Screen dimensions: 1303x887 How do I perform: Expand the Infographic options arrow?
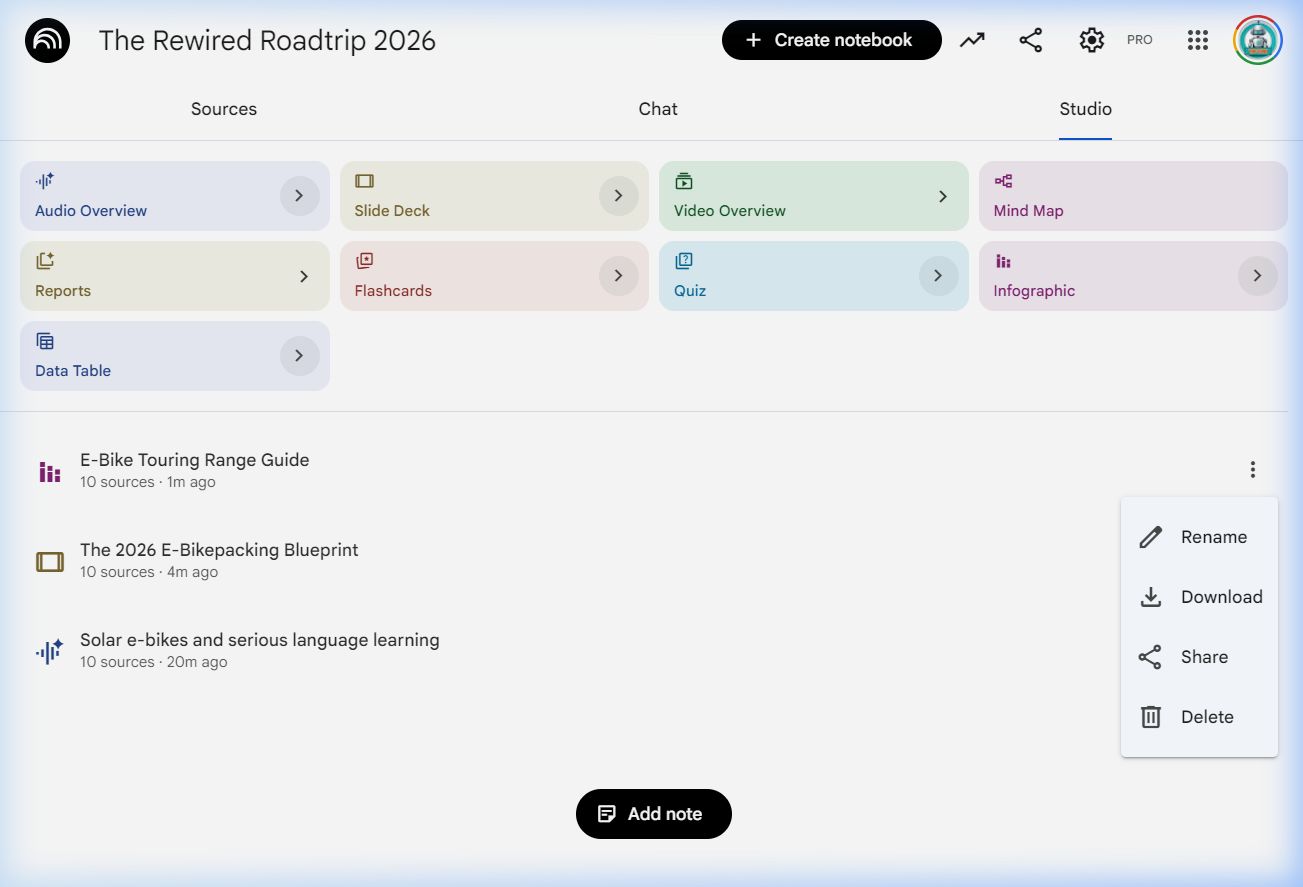pos(1257,276)
